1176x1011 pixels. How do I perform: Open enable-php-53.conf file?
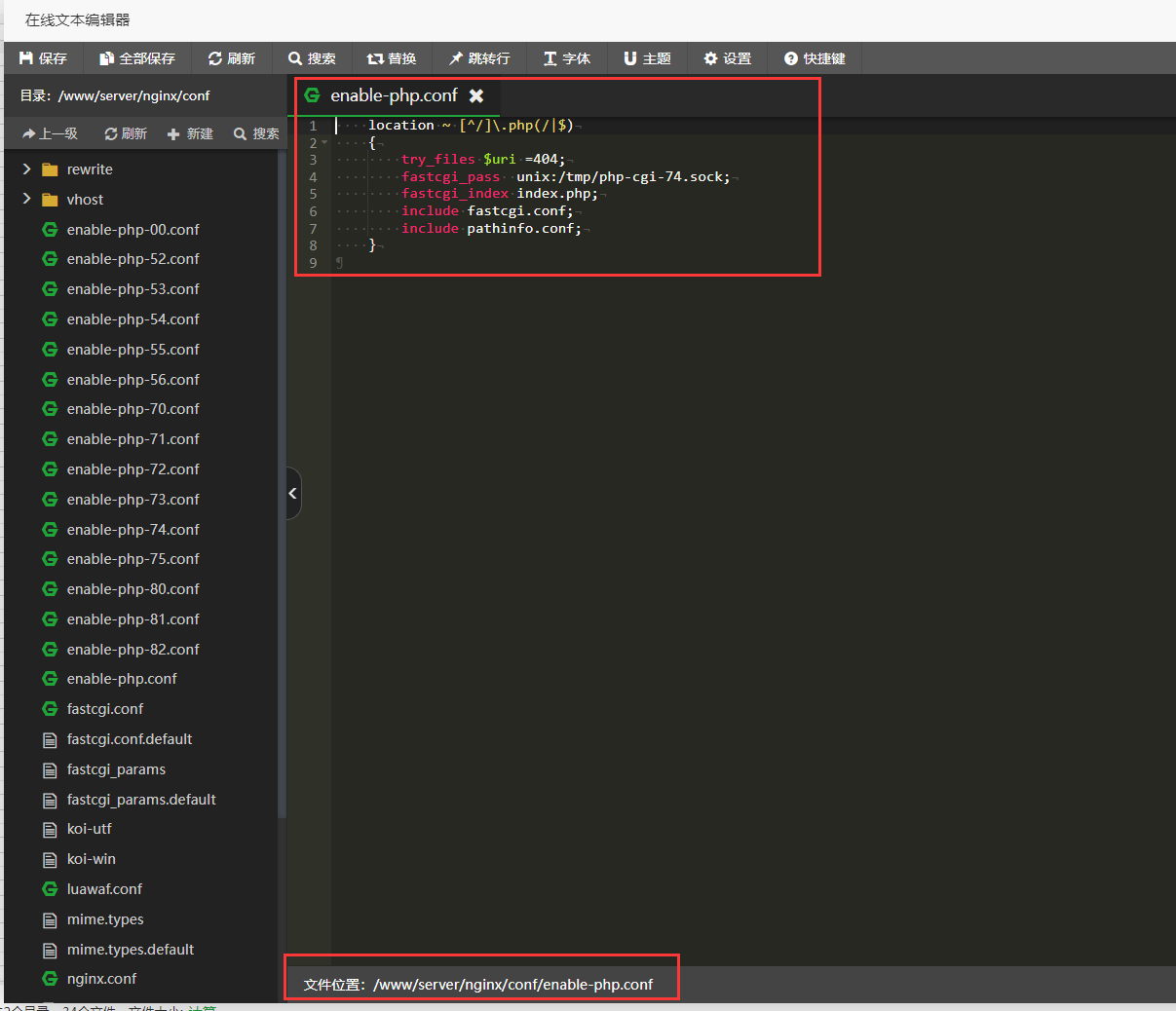coord(133,289)
